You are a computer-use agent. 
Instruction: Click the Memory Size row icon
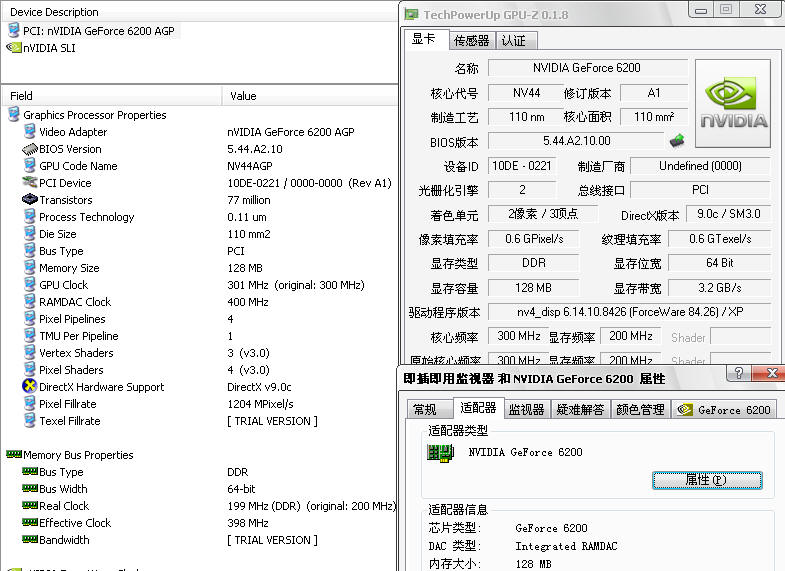pyautogui.click(x=30, y=268)
